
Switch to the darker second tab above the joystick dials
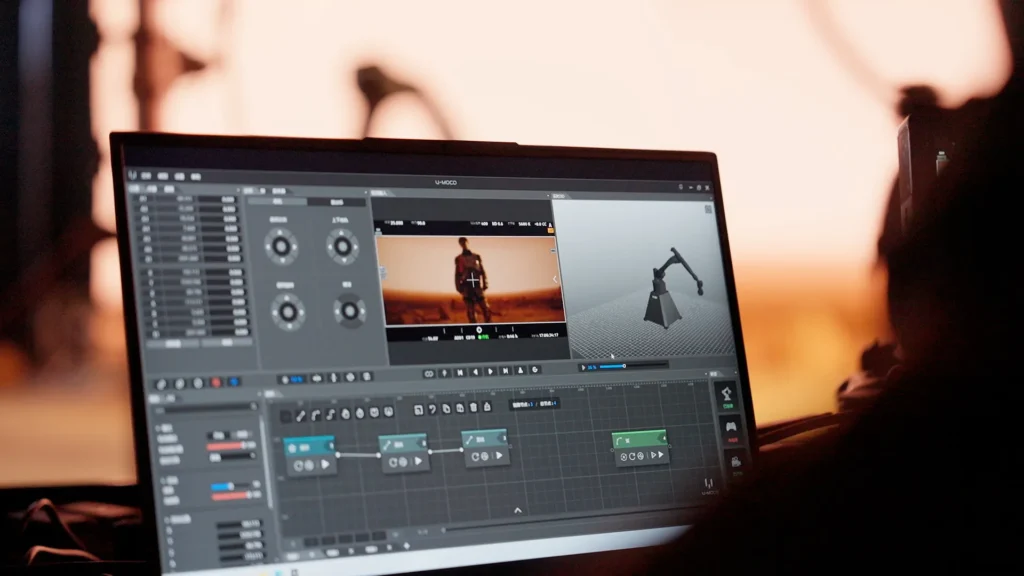click(x=337, y=202)
